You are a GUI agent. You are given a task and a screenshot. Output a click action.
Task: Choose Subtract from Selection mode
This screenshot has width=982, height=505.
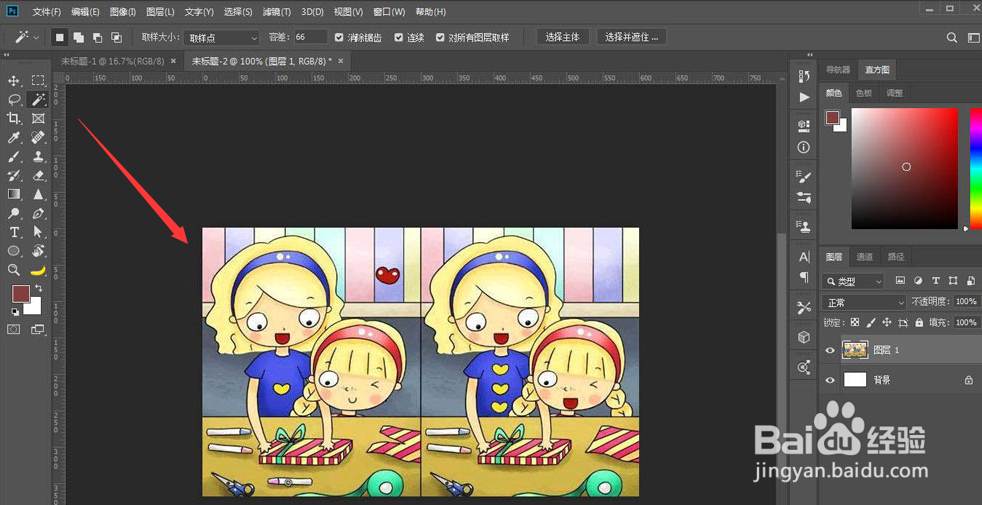[98, 38]
